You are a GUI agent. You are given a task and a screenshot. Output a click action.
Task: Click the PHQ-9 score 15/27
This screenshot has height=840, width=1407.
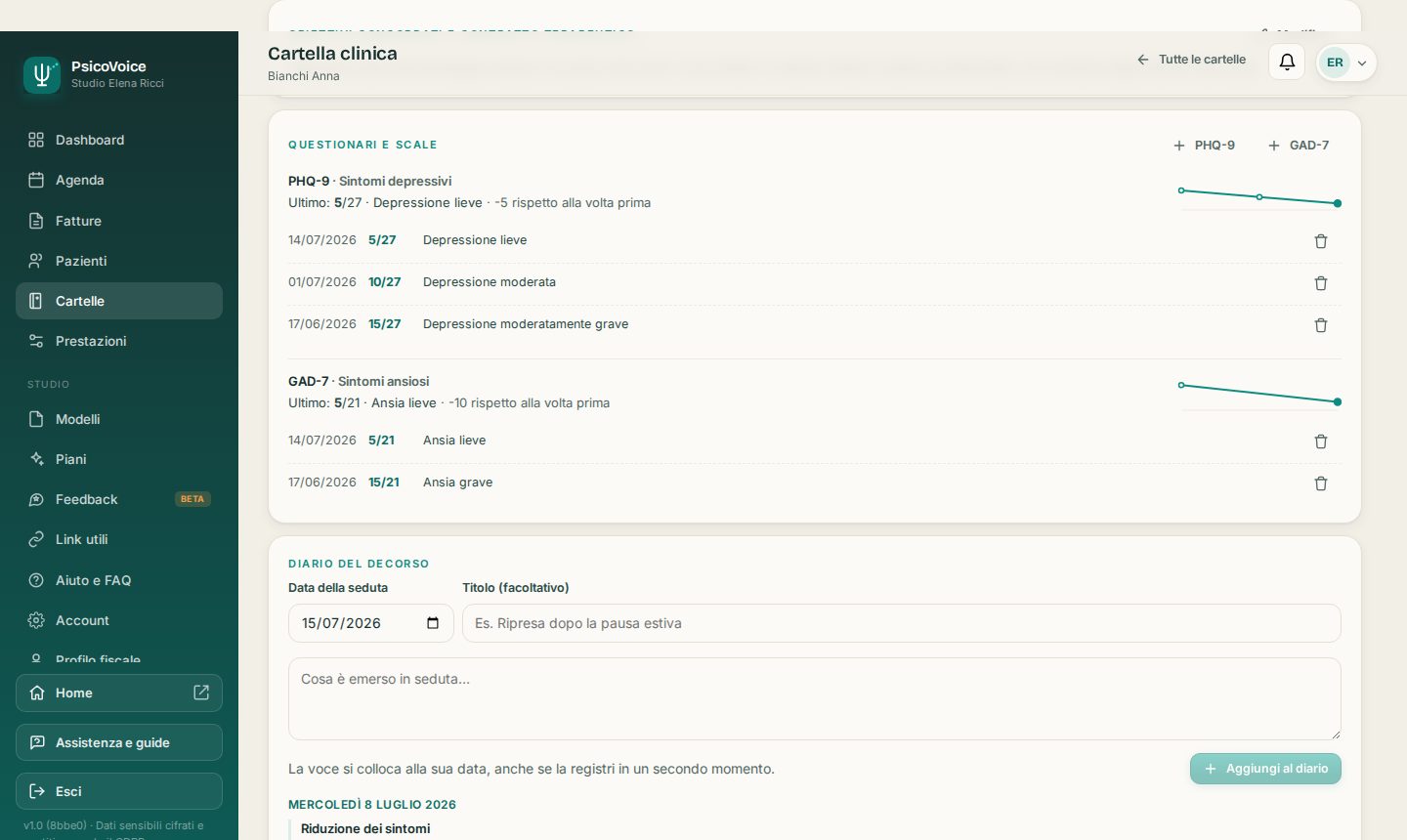(385, 324)
